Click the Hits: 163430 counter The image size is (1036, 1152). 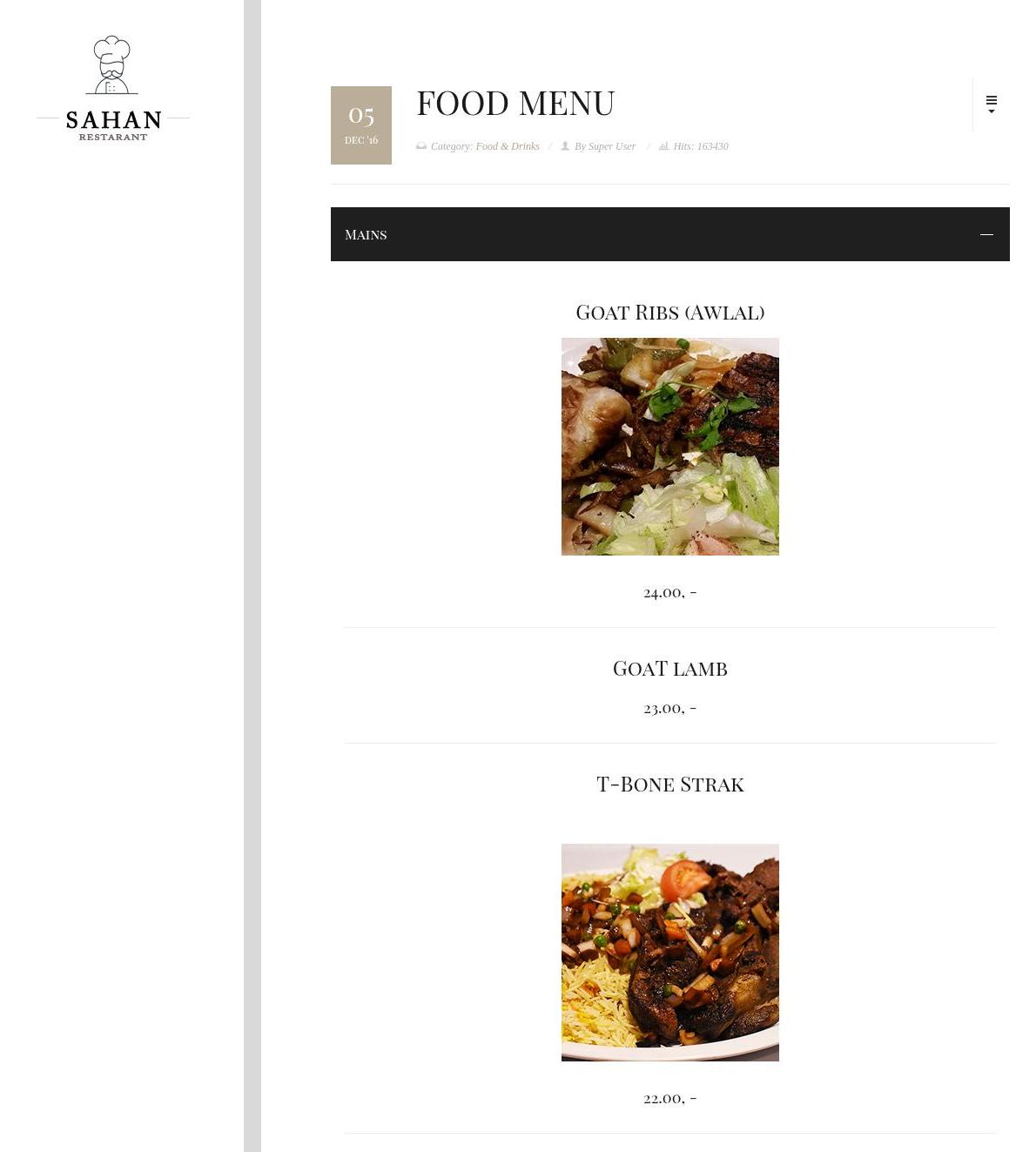[x=701, y=146]
